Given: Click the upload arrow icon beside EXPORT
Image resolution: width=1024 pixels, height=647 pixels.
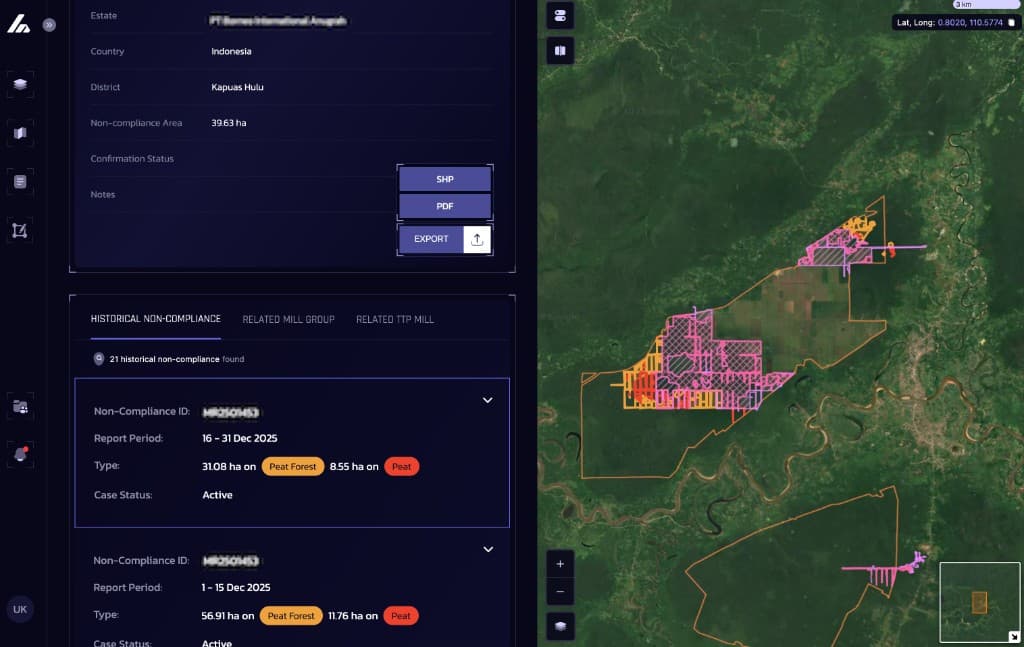Looking at the screenshot, I should click(477, 239).
